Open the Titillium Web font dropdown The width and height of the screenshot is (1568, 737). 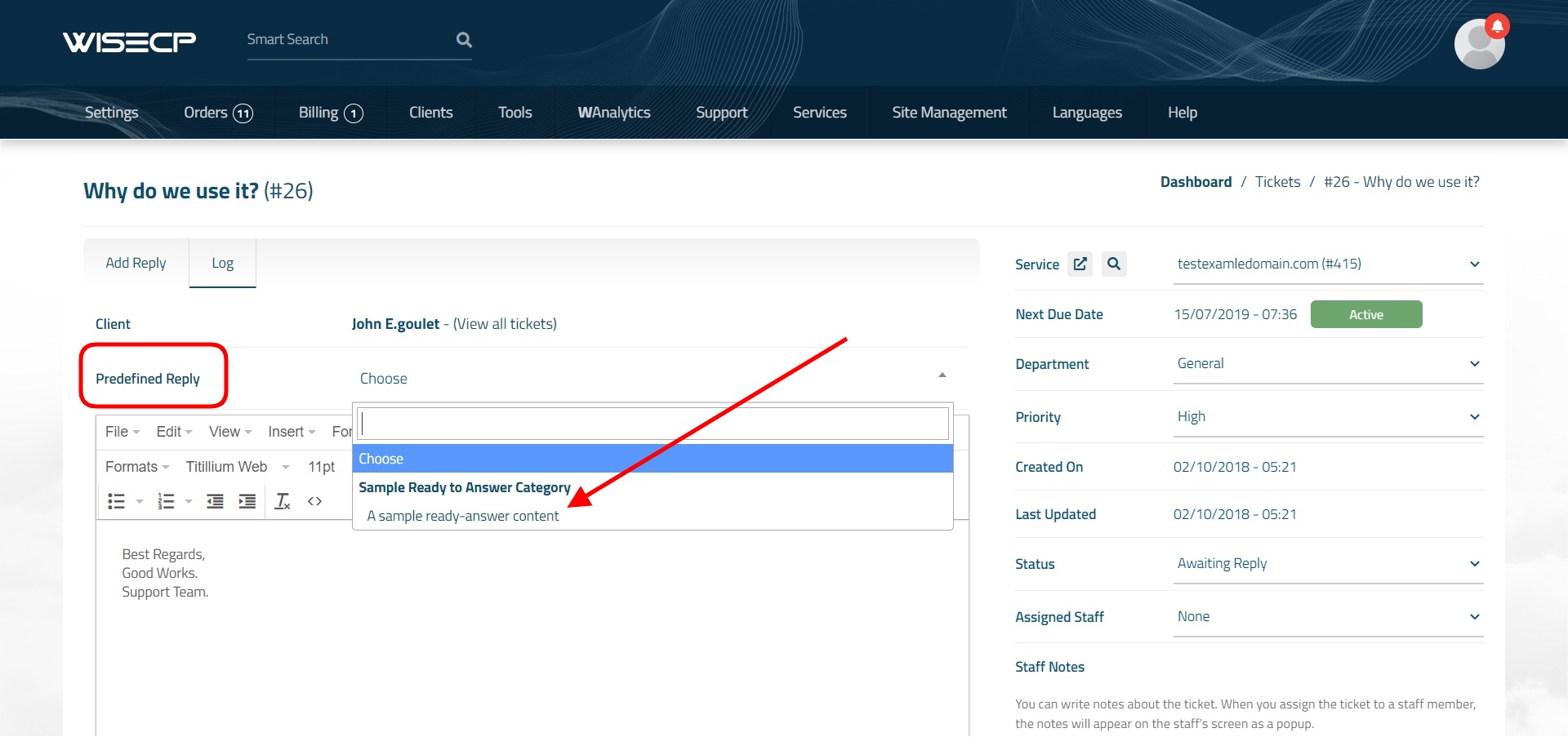click(238, 466)
